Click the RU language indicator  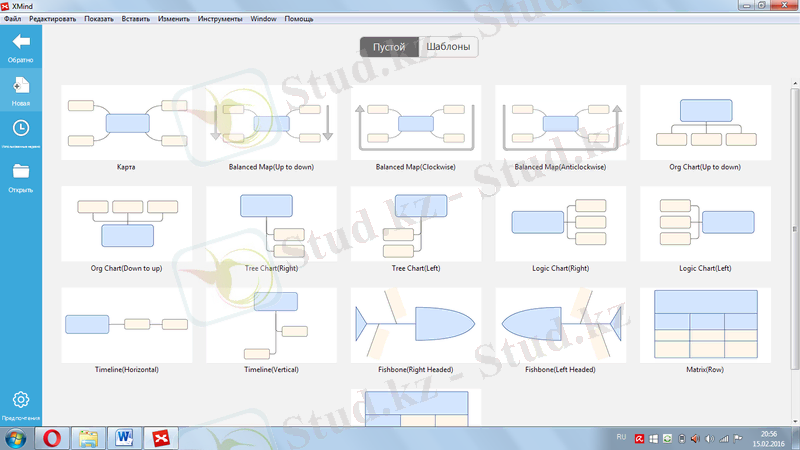(621, 437)
